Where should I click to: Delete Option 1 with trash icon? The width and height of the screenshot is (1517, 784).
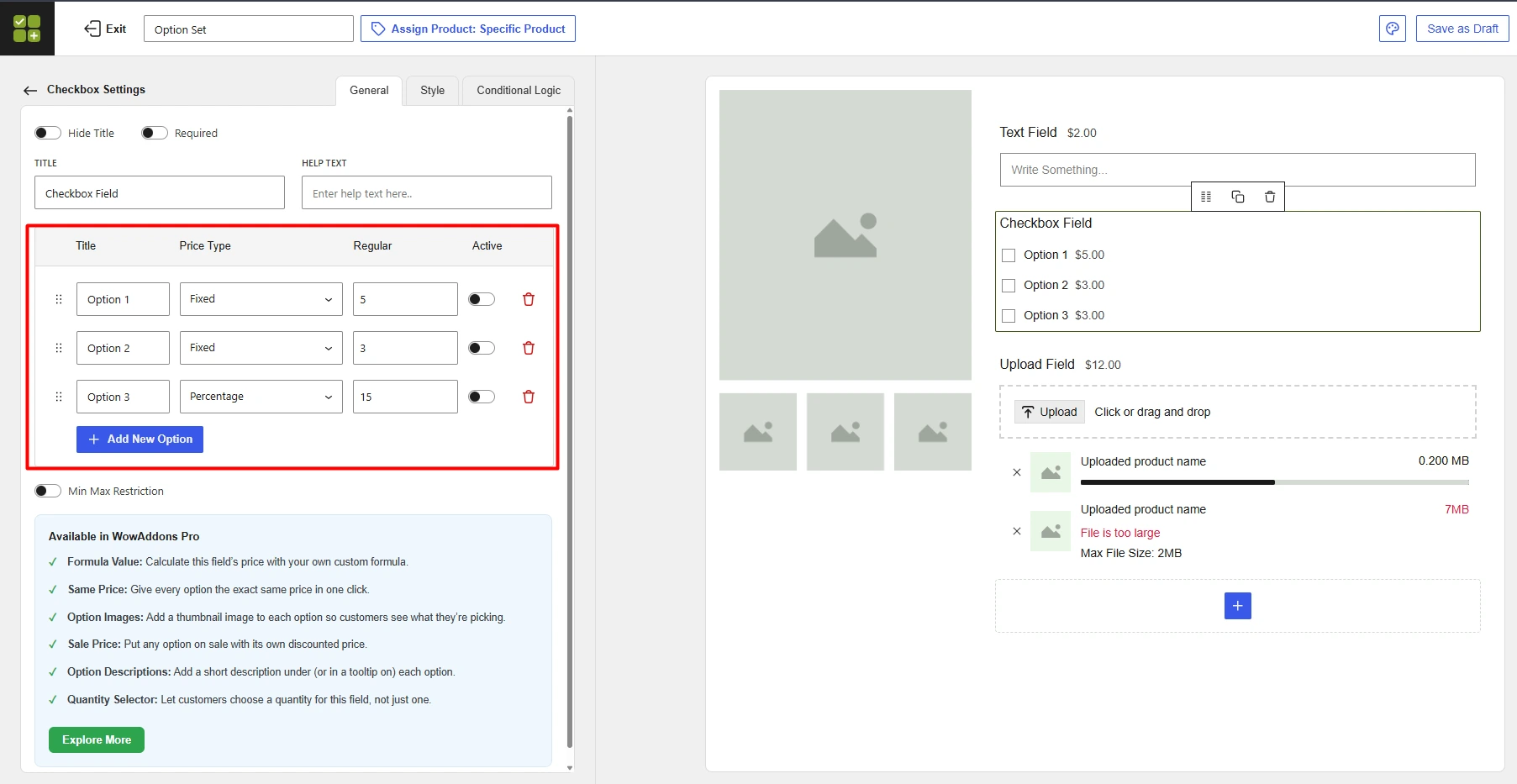pyautogui.click(x=529, y=299)
